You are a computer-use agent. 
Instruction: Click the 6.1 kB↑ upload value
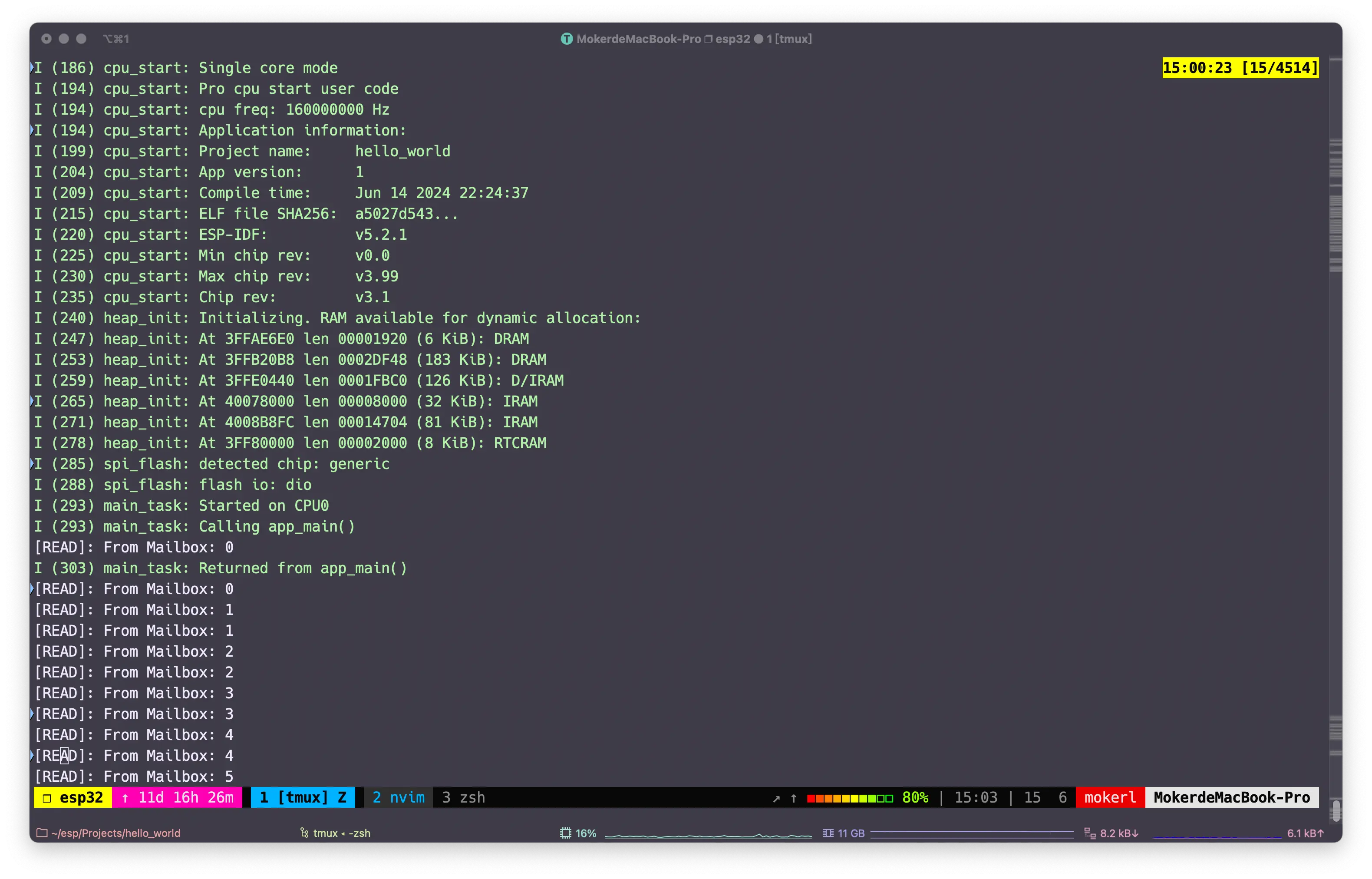1305,833
